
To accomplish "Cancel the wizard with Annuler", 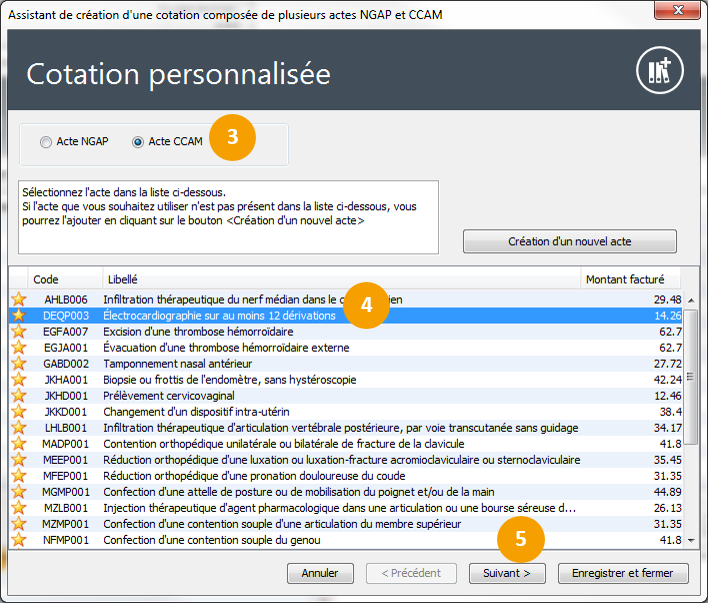I will (320, 573).
